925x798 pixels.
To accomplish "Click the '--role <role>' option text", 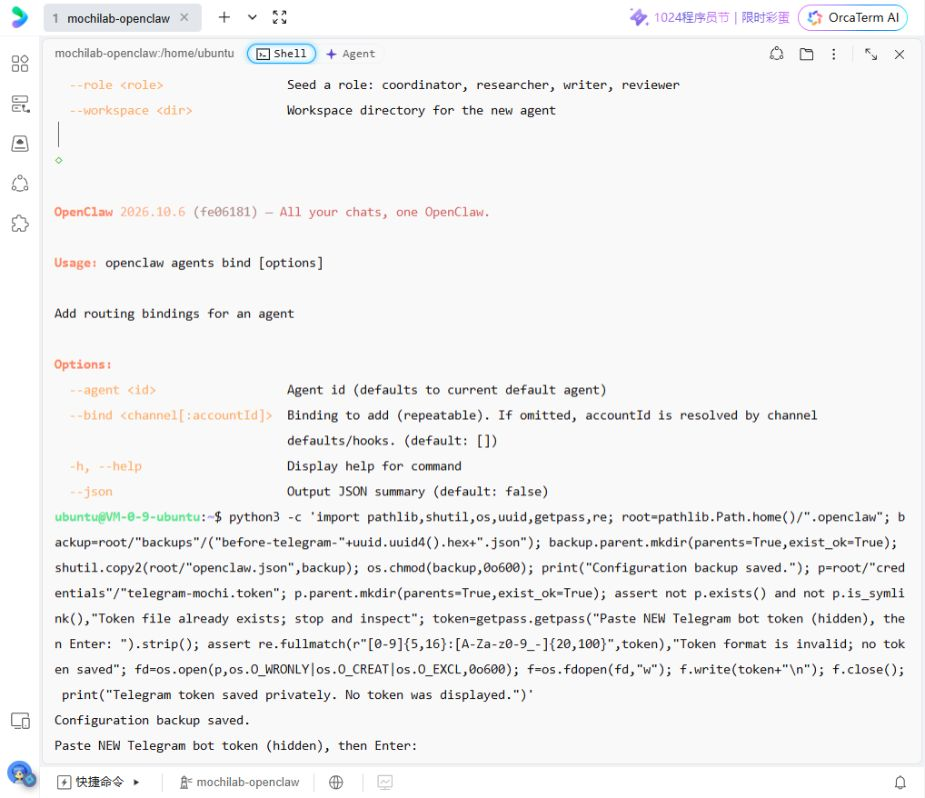I will pos(116,85).
